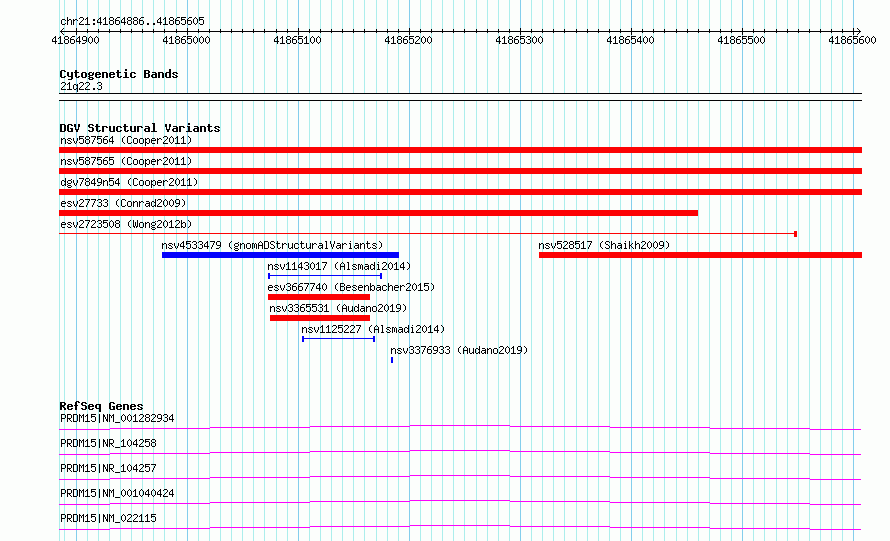The width and height of the screenshot is (890, 541).
Task: Click variant label nsv528517 (Shaikh2009)
Action: point(604,245)
